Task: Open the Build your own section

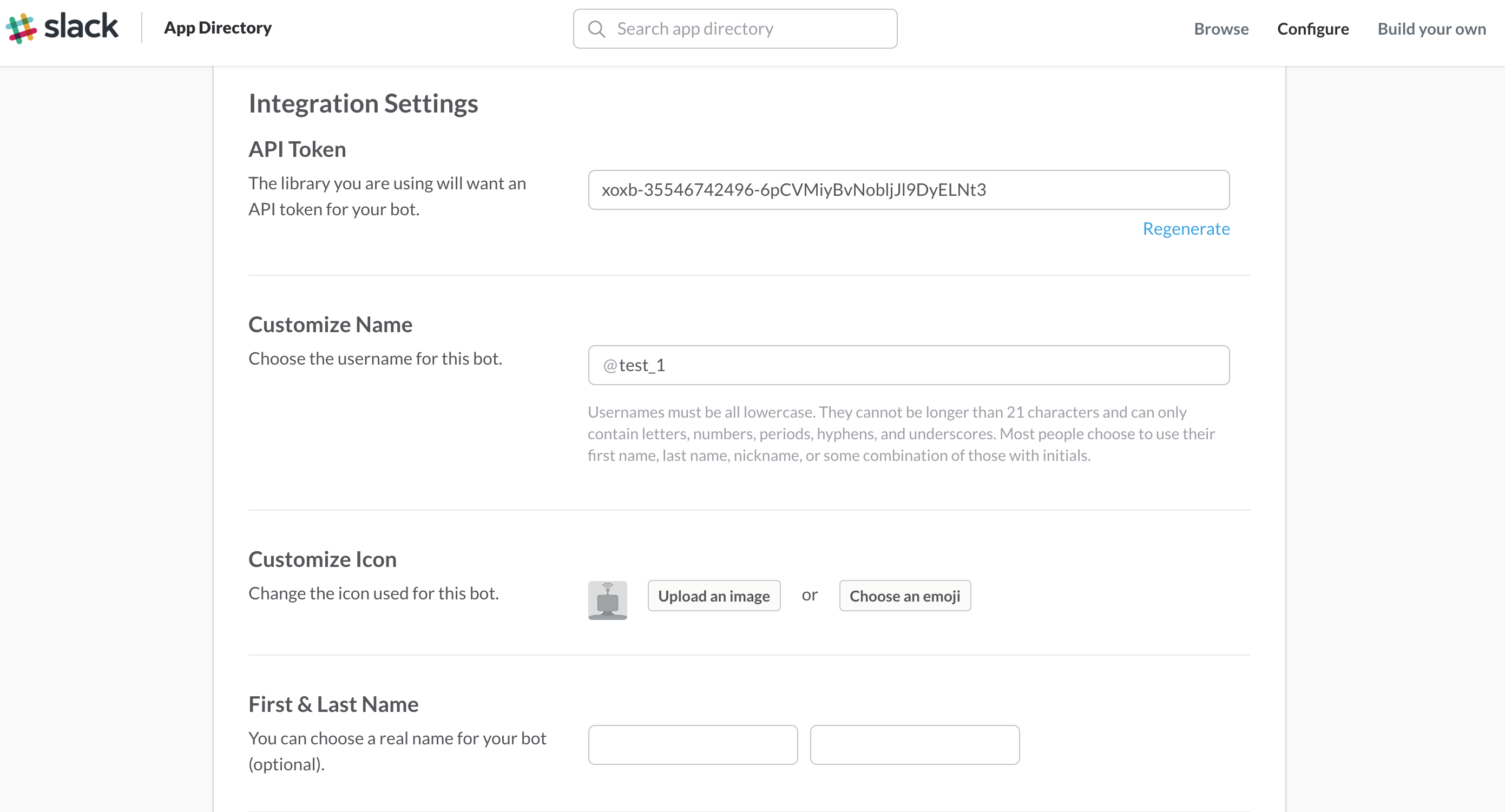Action: [x=1431, y=29]
